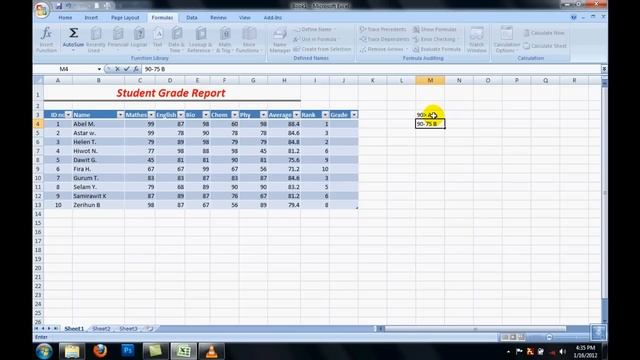The height and width of the screenshot is (360, 640).
Task: Click the Select All corner of the grid
Action: 38,80
